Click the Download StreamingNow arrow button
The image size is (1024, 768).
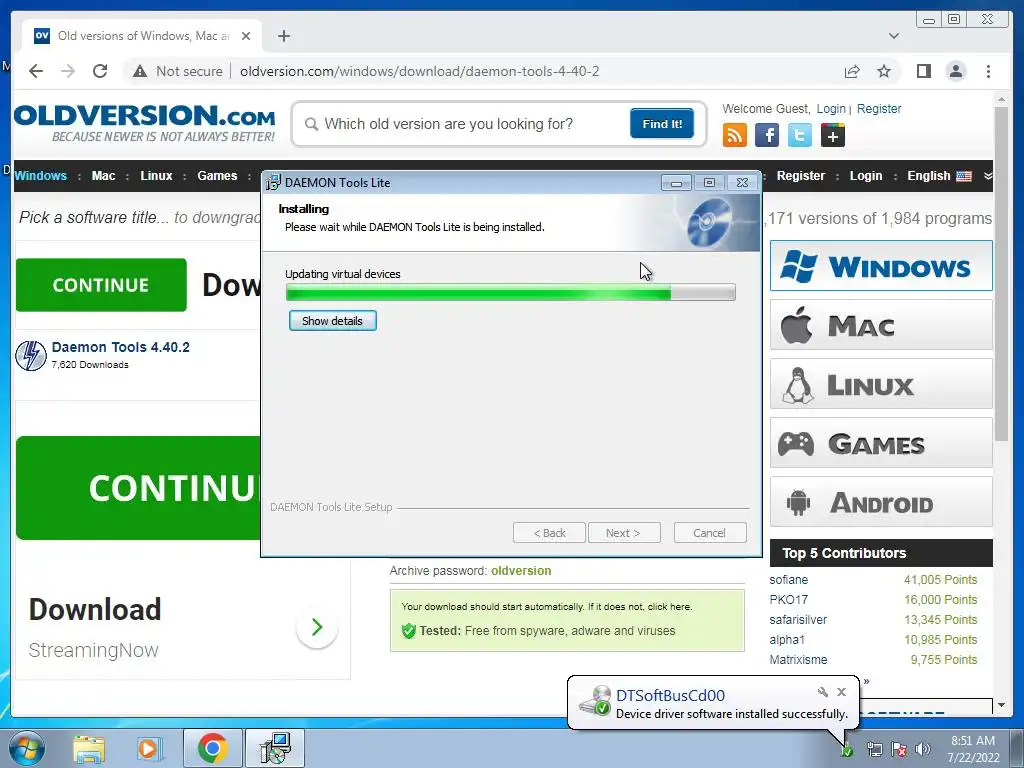point(317,627)
